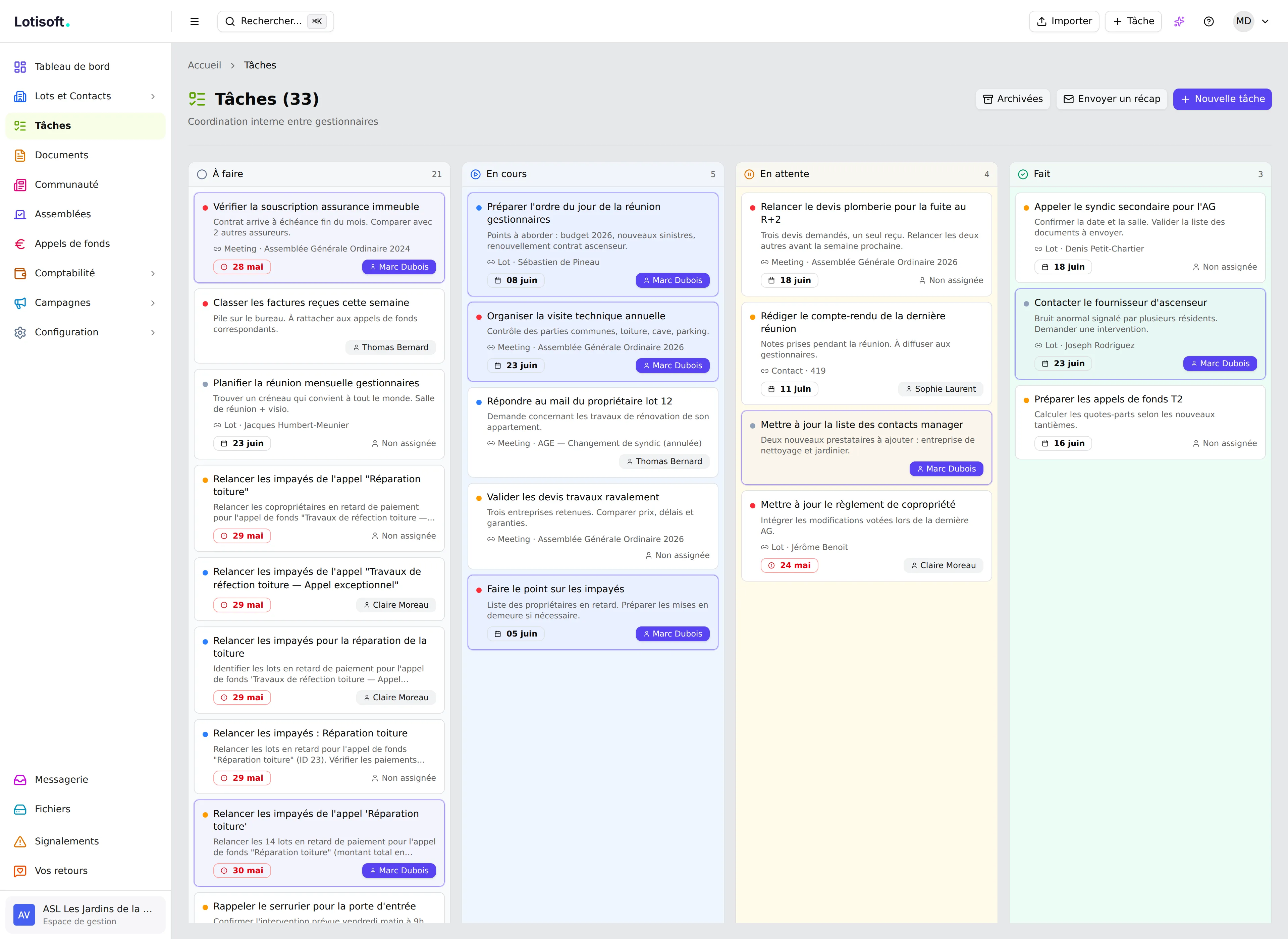Click the Vos retours feedback icon
This screenshot has height=939, width=1288.
coord(20,871)
